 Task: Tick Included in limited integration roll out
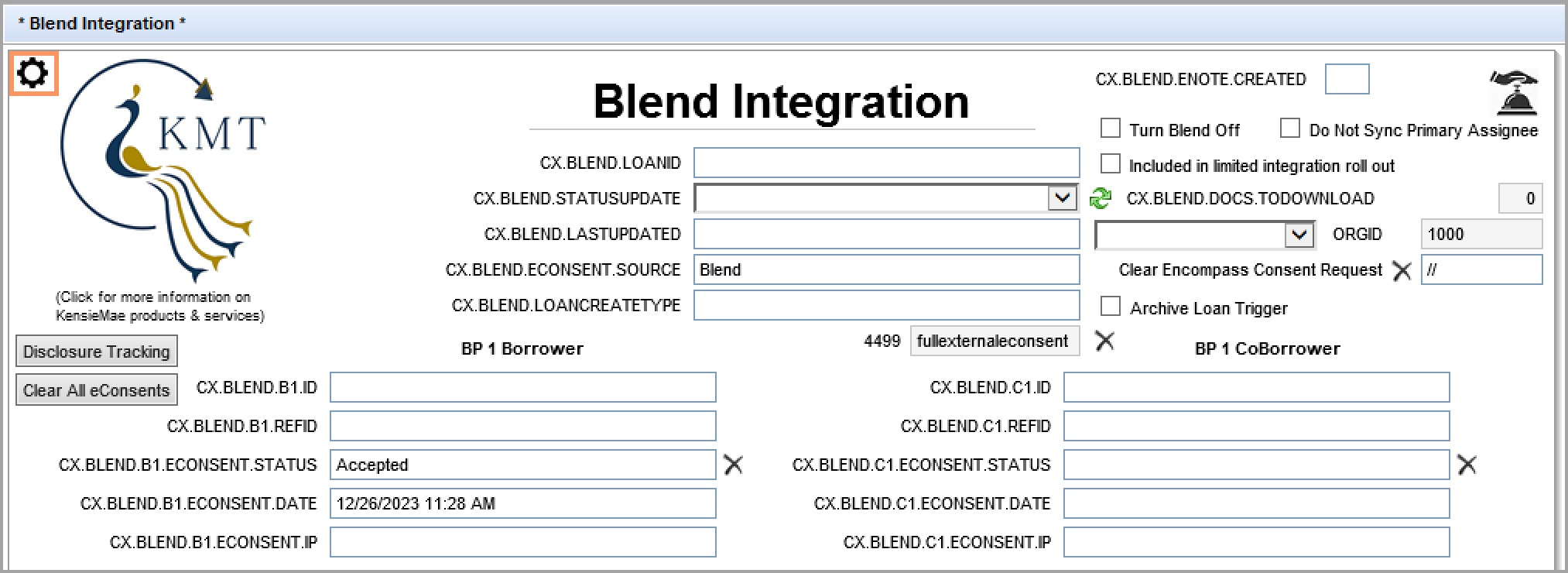(1110, 164)
